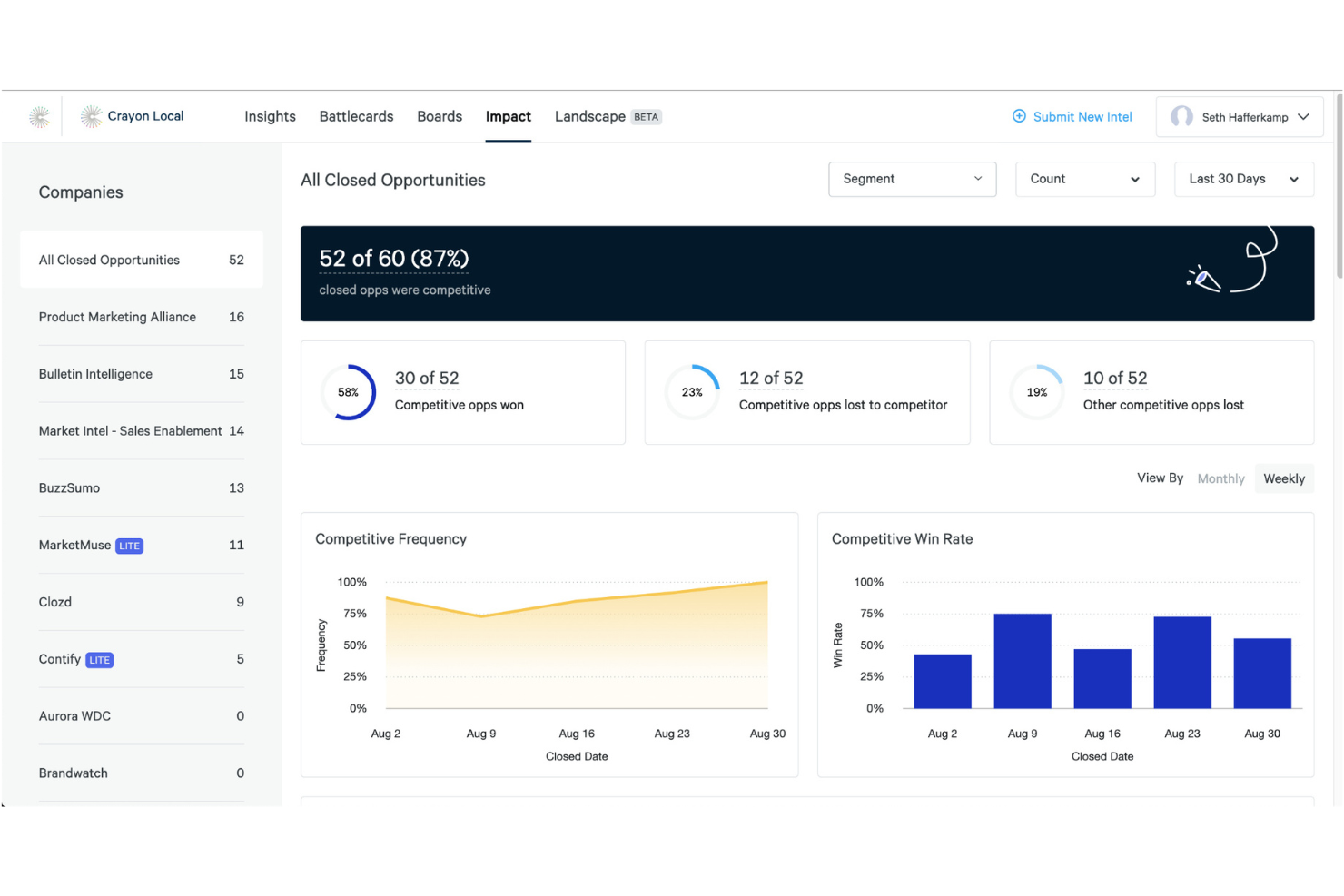Go to the Insights tab
The width and height of the screenshot is (1344, 896).
pos(270,116)
